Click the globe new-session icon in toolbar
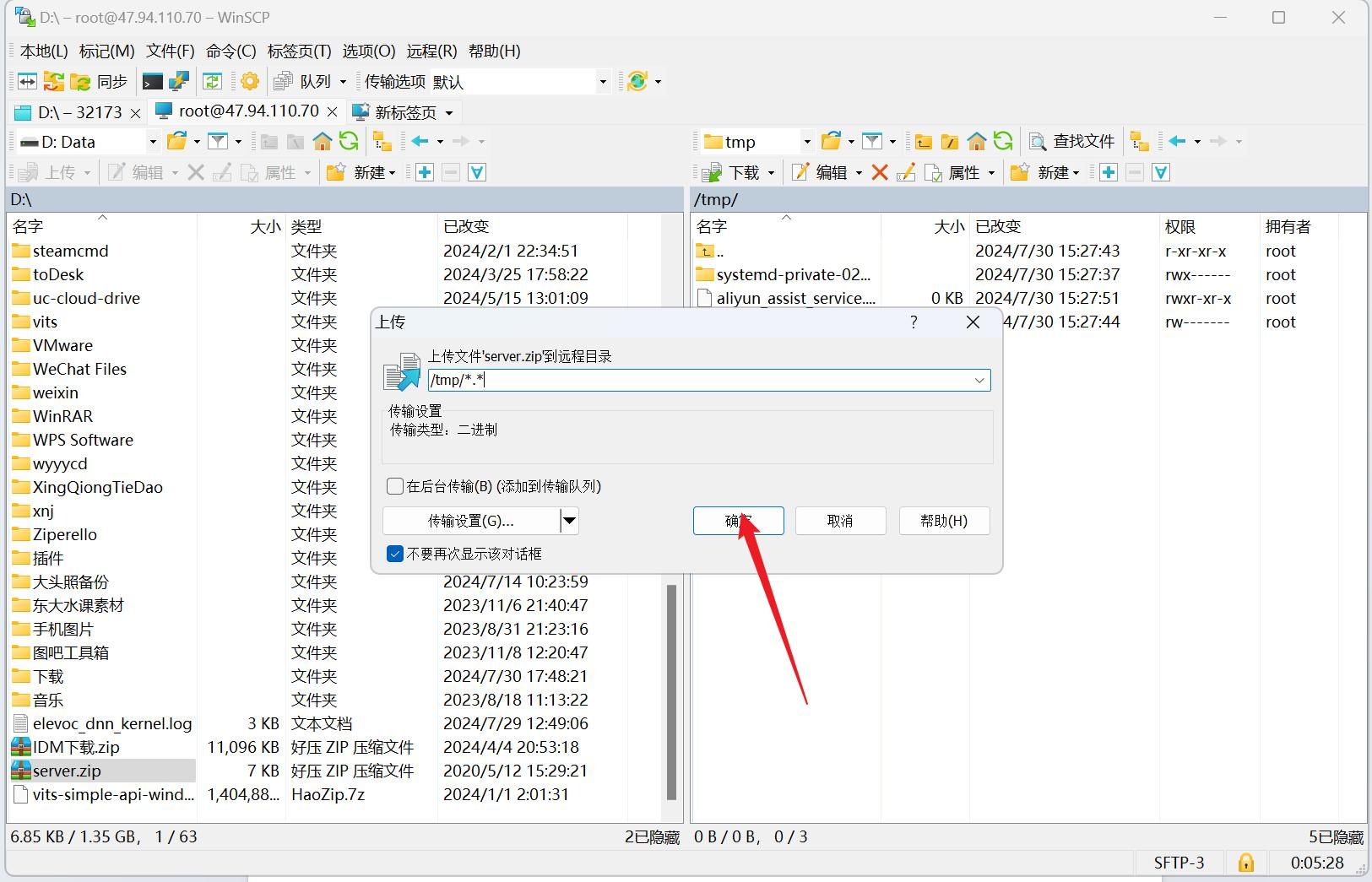Viewport: 1372px width, 882px height. pyautogui.click(x=637, y=82)
